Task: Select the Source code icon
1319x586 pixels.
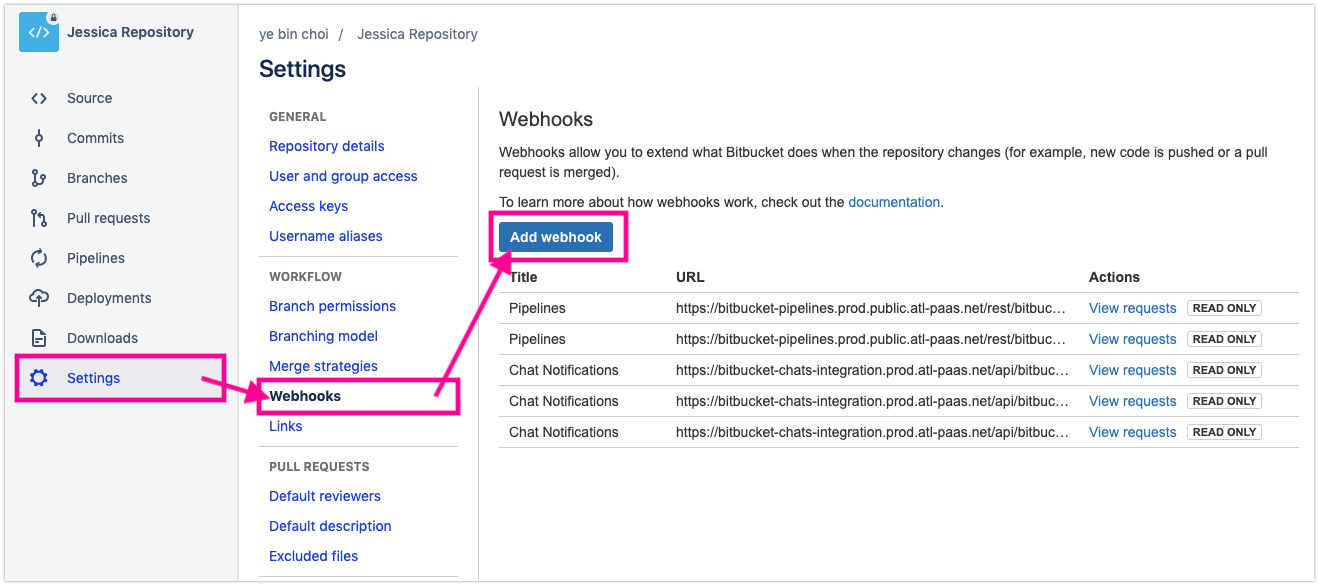Action: tap(39, 98)
